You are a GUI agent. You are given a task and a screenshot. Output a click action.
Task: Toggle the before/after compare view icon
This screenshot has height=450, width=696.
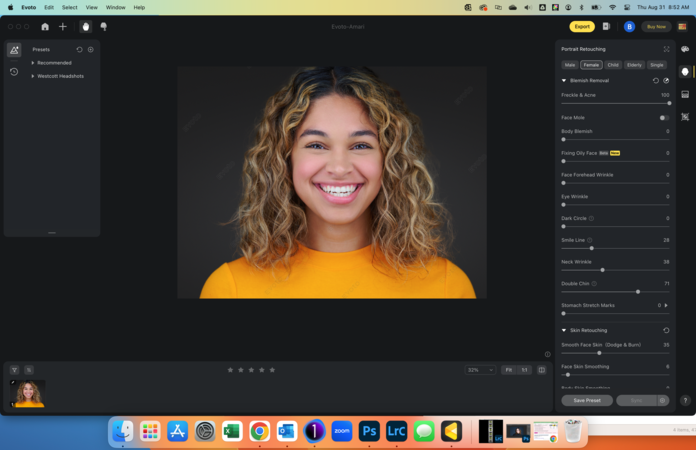(x=542, y=370)
